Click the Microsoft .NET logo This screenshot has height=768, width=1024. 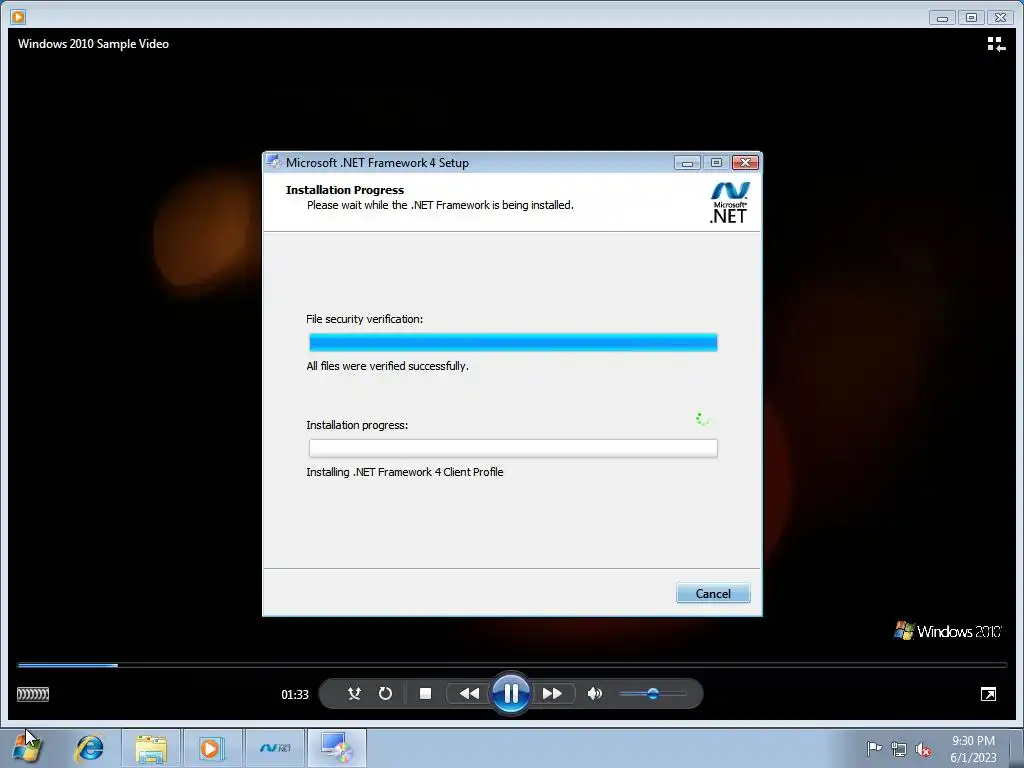(x=729, y=202)
